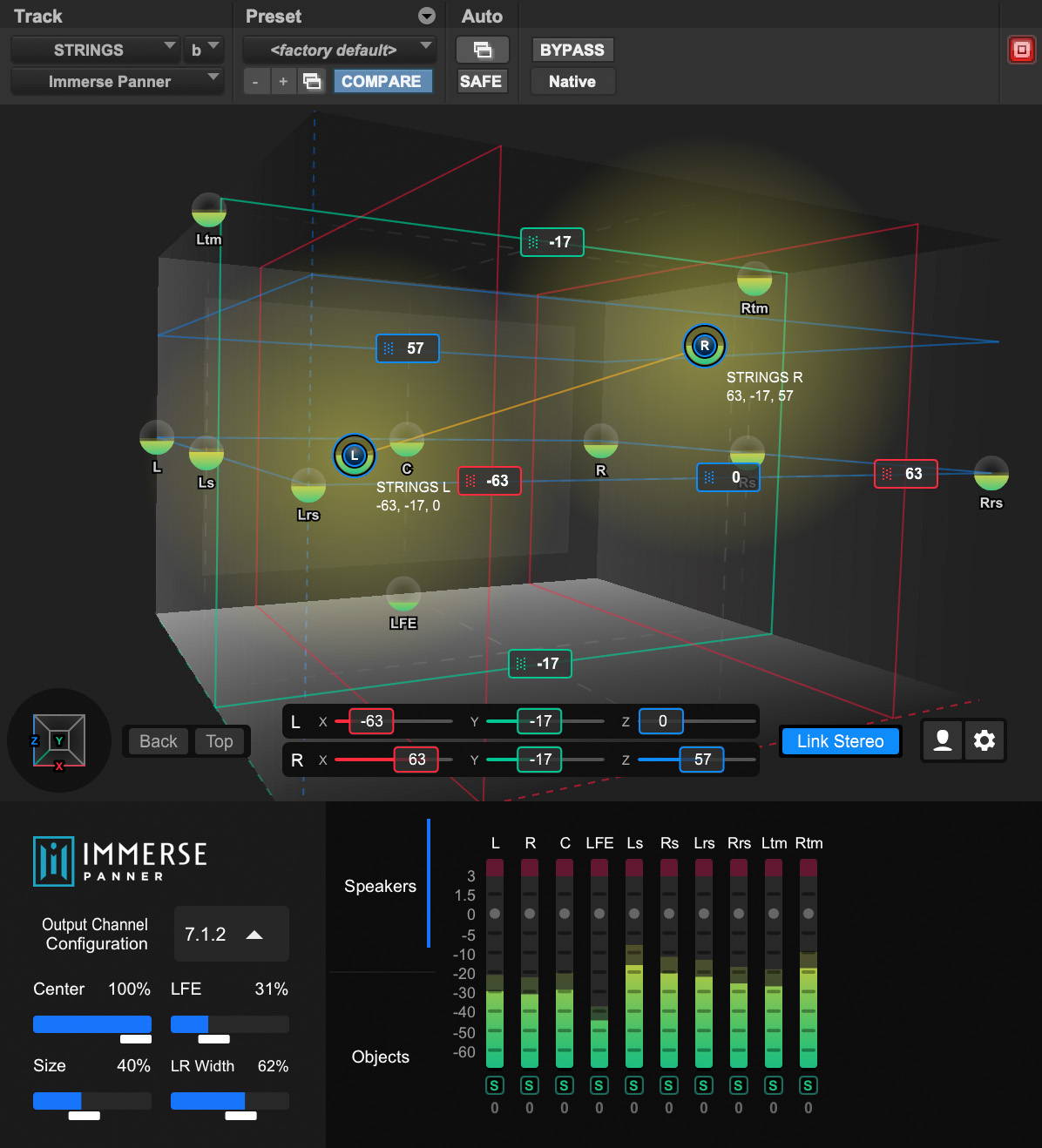Viewport: 1042px width, 1148px height.
Task: Open the insert position b dropdown
Action: [x=204, y=50]
